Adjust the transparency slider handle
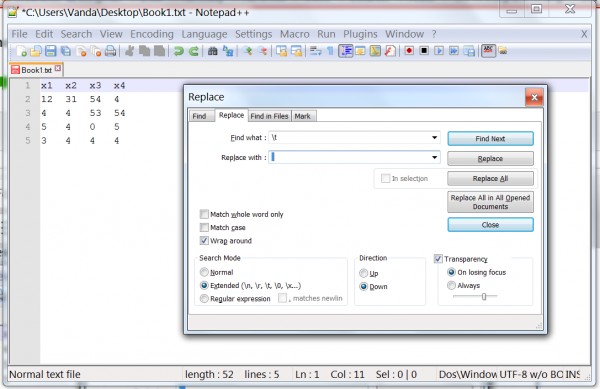 pyautogui.click(x=484, y=296)
